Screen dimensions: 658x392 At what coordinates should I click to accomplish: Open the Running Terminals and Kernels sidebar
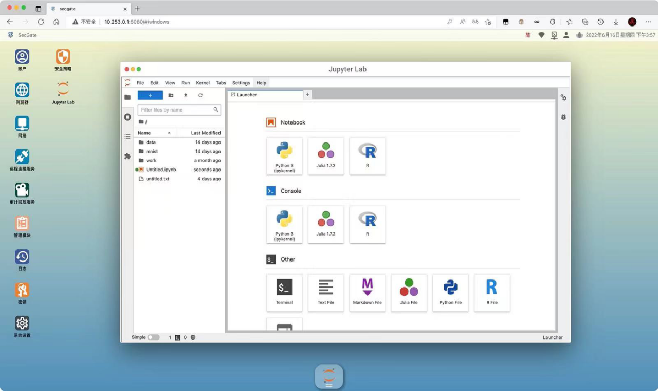(x=128, y=117)
